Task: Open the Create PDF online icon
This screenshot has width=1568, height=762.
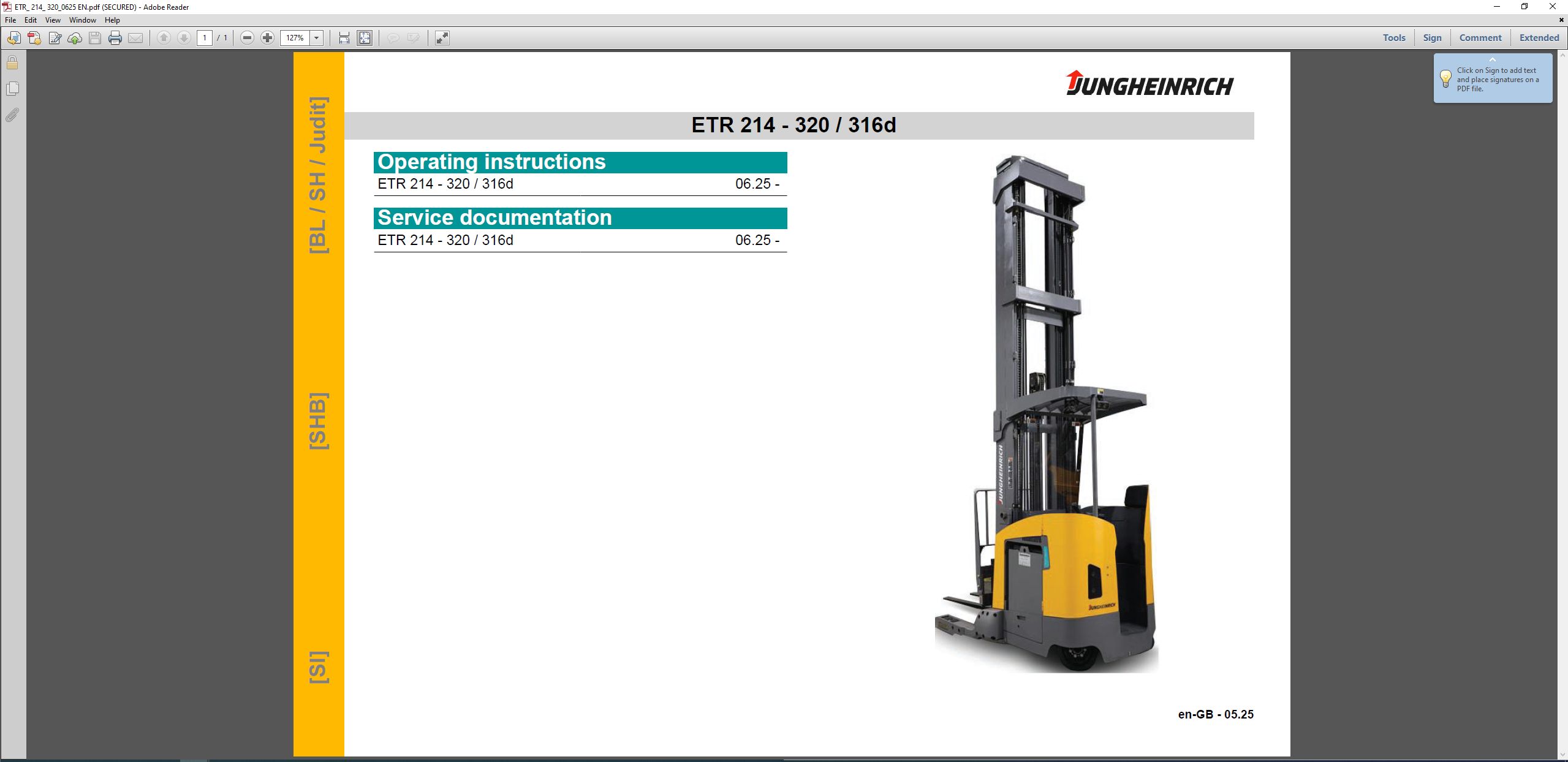Action: (34, 38)
